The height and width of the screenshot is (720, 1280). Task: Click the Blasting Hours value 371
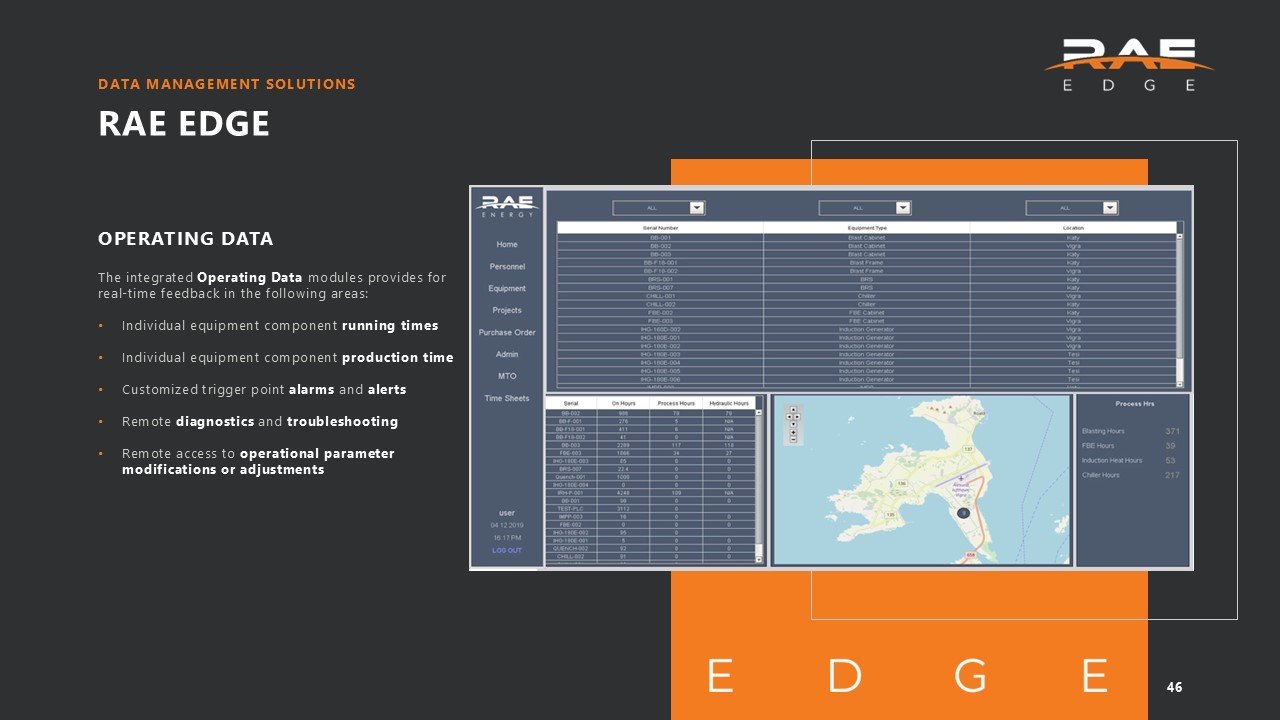point(1172,431)
